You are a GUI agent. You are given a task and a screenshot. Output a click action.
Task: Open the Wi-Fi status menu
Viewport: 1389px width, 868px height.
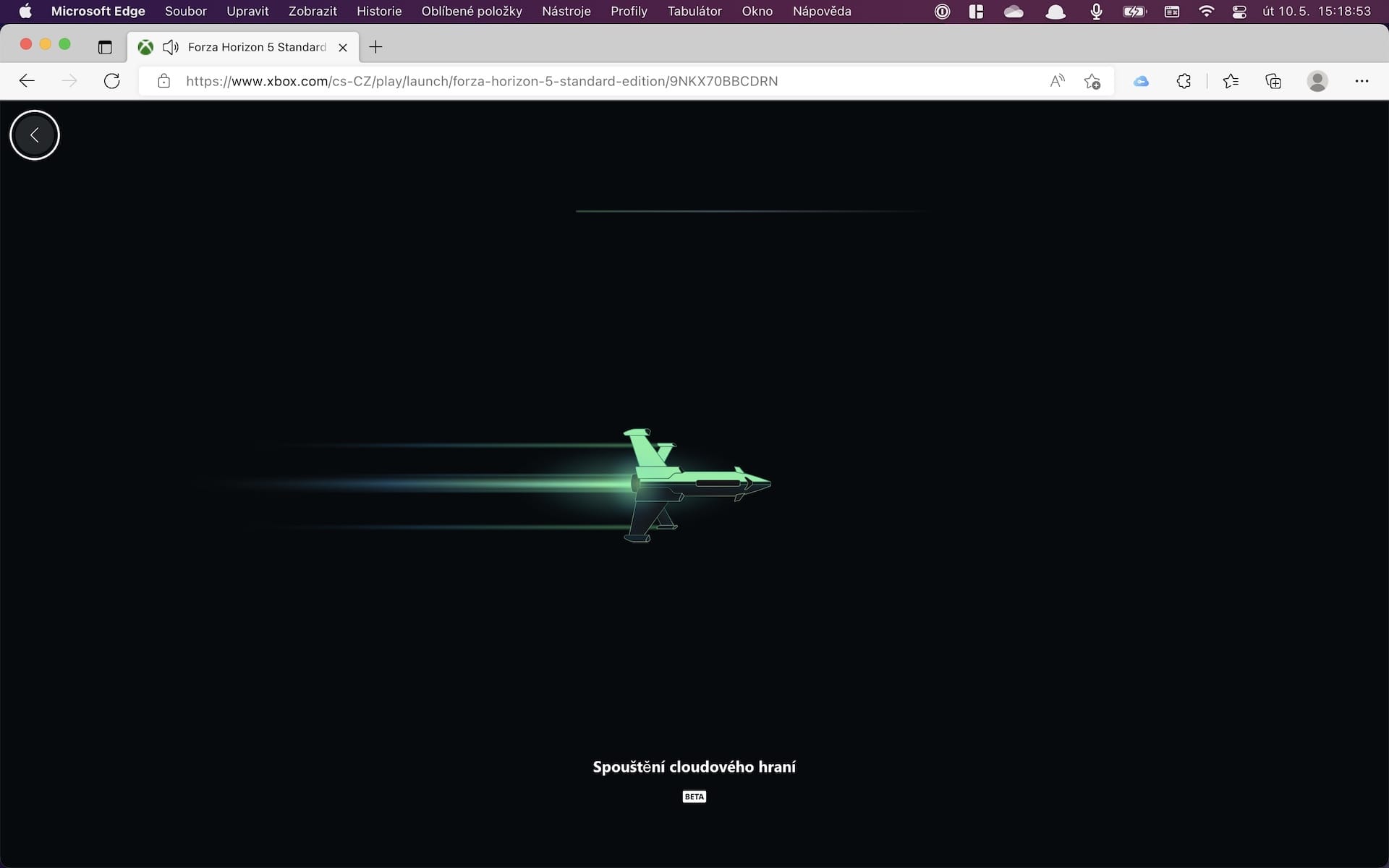coord(1206,12)
